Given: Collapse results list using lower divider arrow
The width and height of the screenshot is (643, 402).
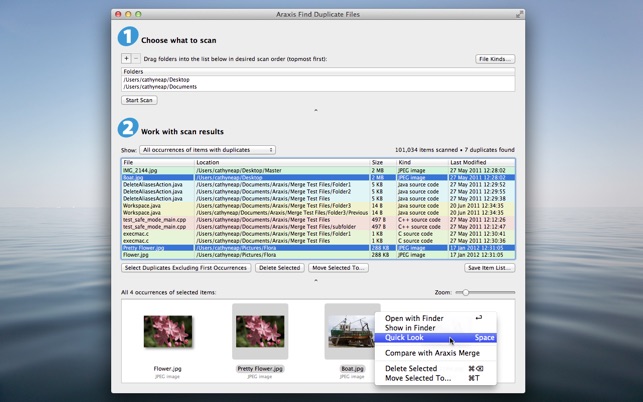Looking at the screenshot, I should [317, 280].
